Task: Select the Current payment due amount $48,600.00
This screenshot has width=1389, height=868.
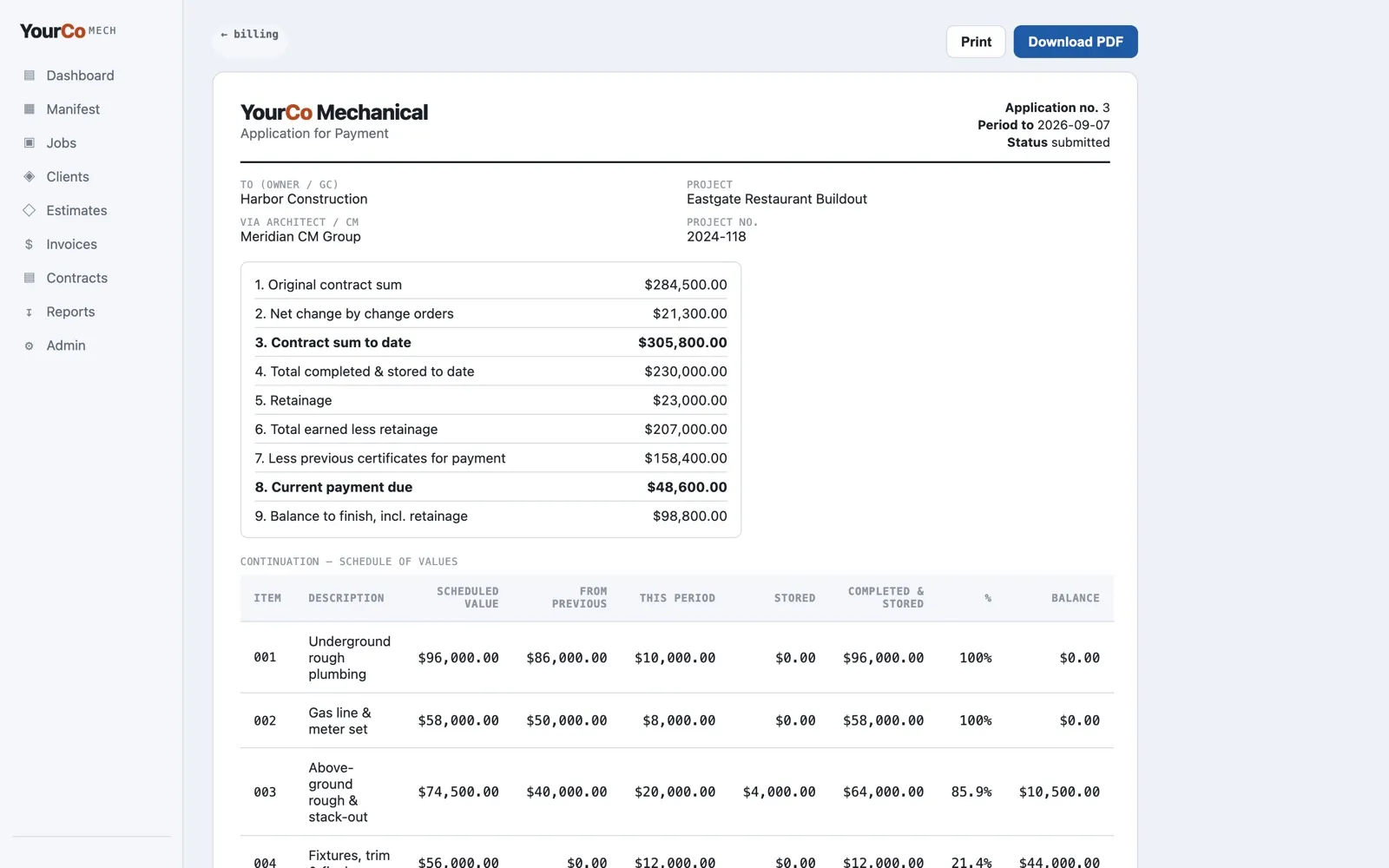Action: pyautogui.click(x=687, y=488)
